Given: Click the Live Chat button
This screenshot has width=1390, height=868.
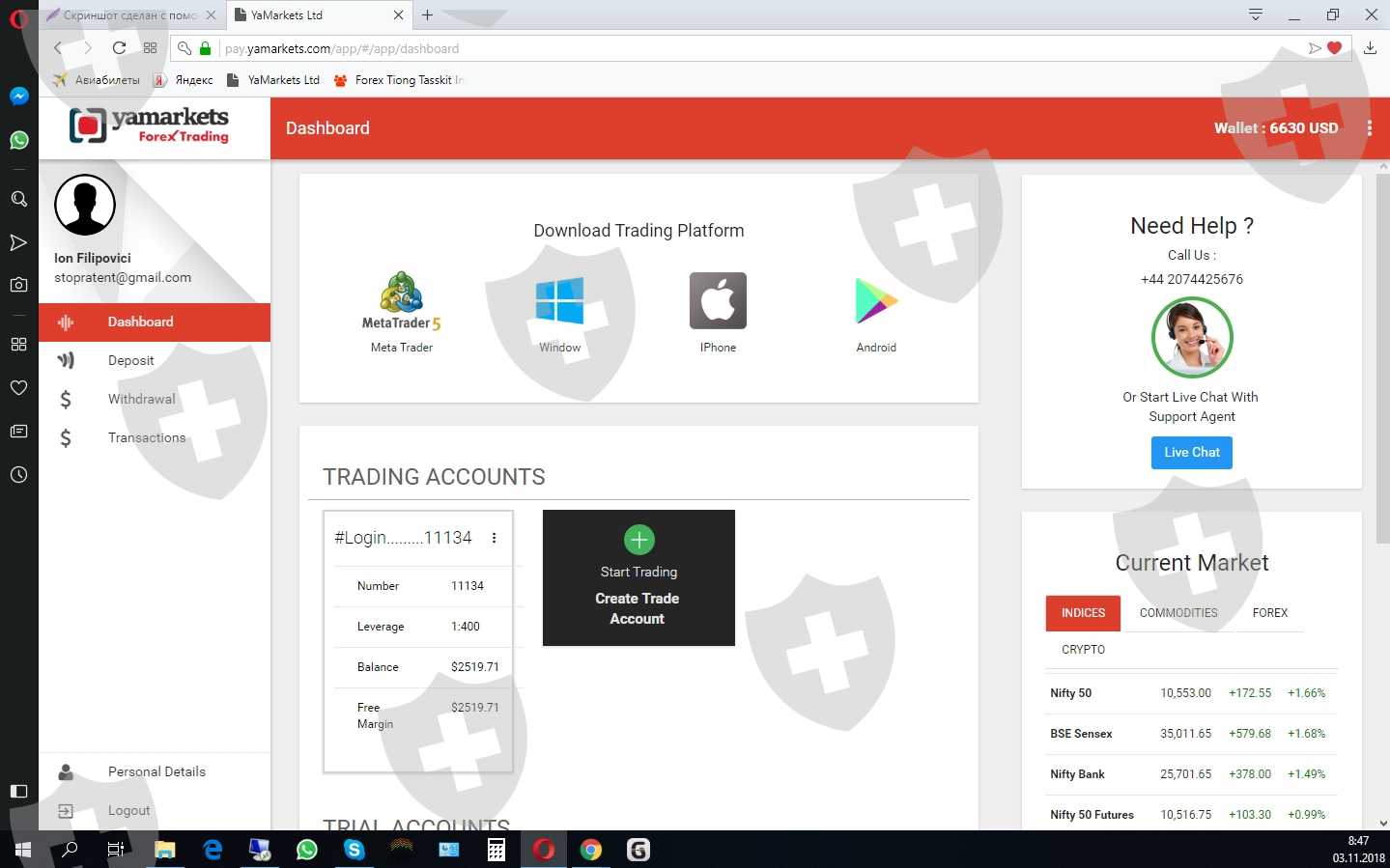Looking at the screenshot, I should click(1191, 453).
